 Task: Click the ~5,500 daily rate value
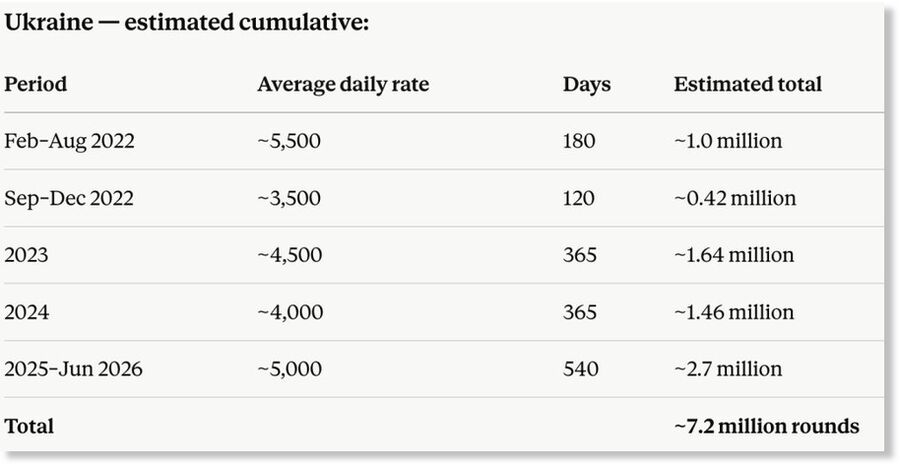click(289, 141)
